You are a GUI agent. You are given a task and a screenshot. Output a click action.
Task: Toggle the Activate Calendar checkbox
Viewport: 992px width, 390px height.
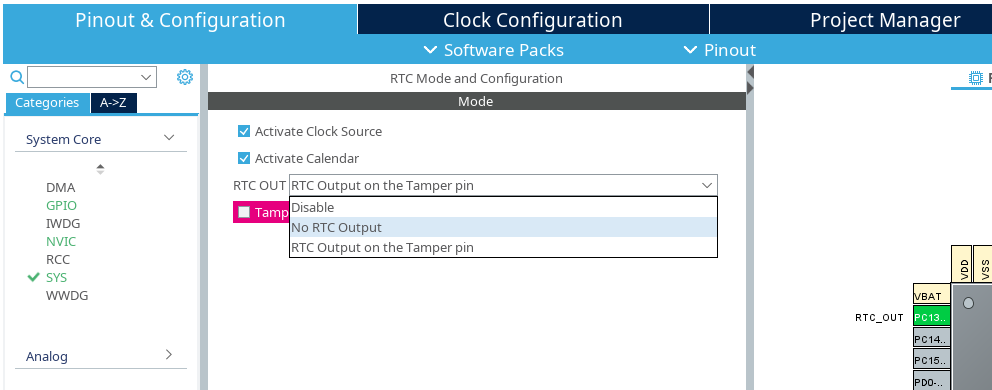tap(244, 158)
